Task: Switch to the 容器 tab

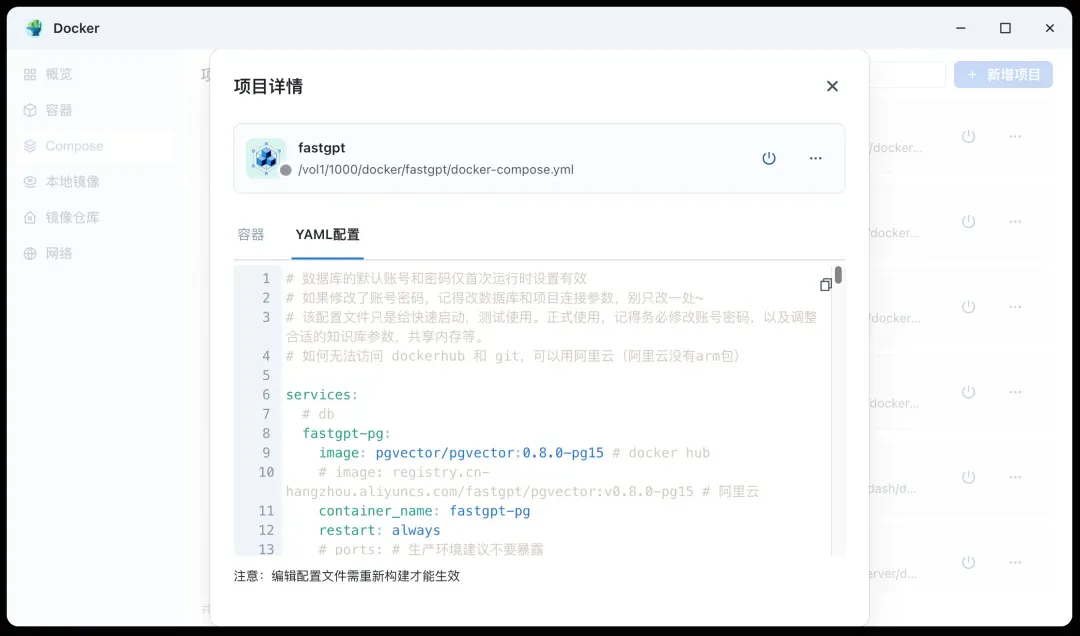Action: [x=251, y=234]
